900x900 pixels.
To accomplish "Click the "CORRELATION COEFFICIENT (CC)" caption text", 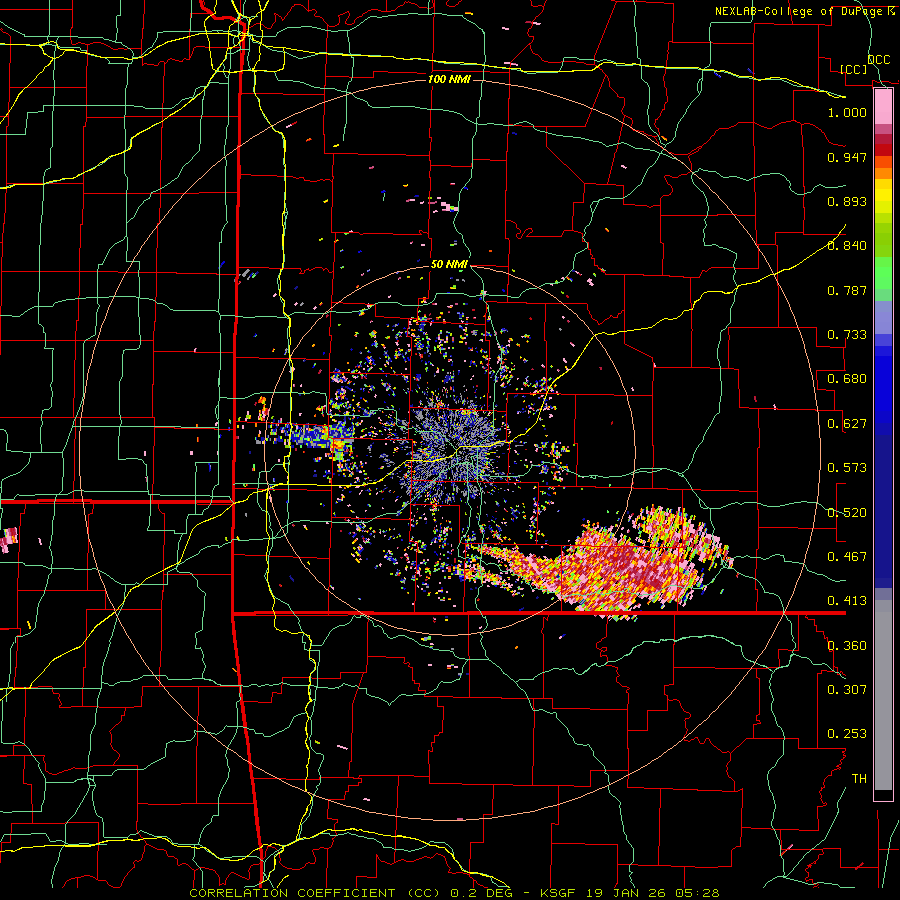I will (x=315, y=893).
